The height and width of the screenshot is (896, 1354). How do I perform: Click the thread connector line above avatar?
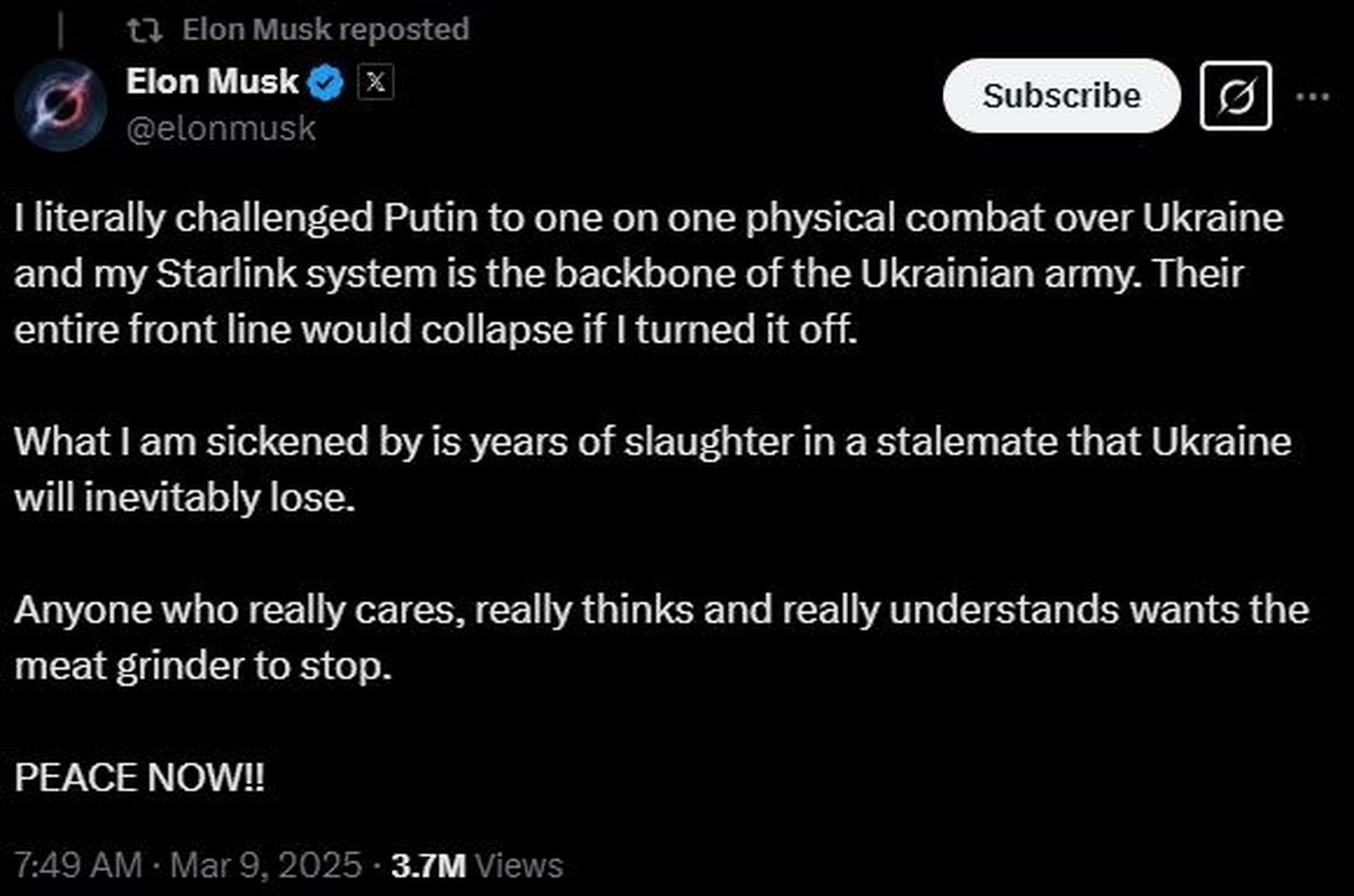[61, 31]
